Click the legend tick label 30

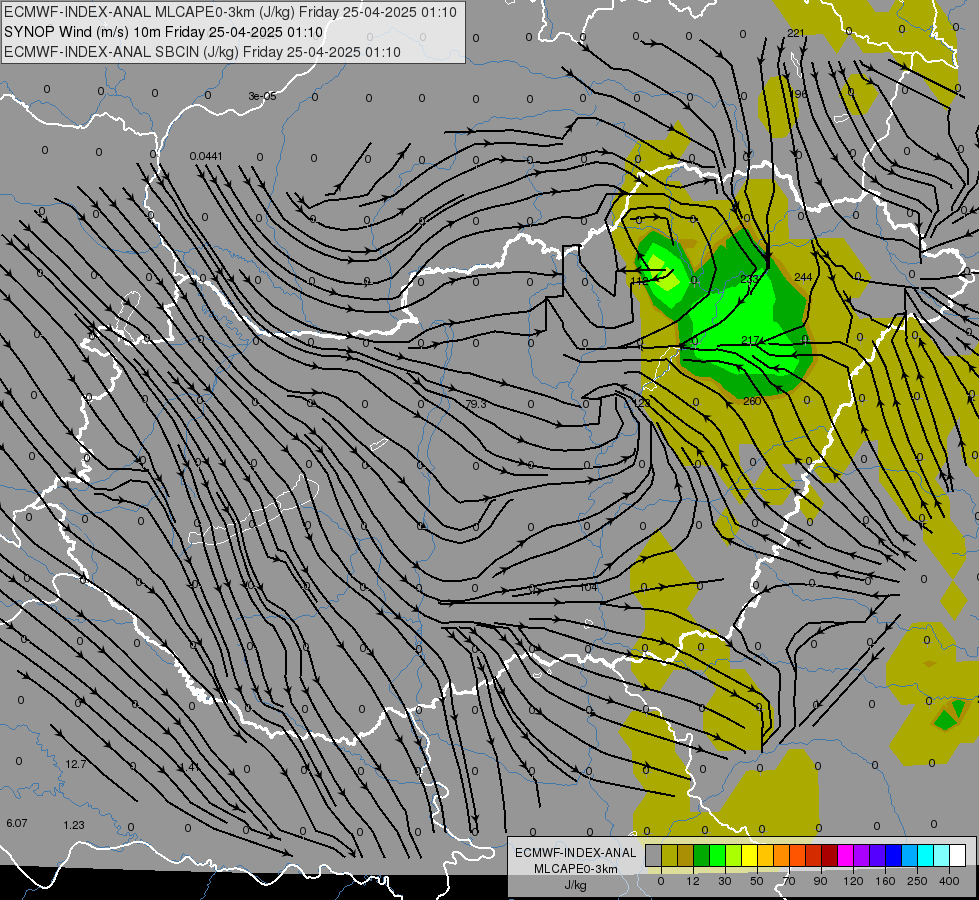point(725,881)
